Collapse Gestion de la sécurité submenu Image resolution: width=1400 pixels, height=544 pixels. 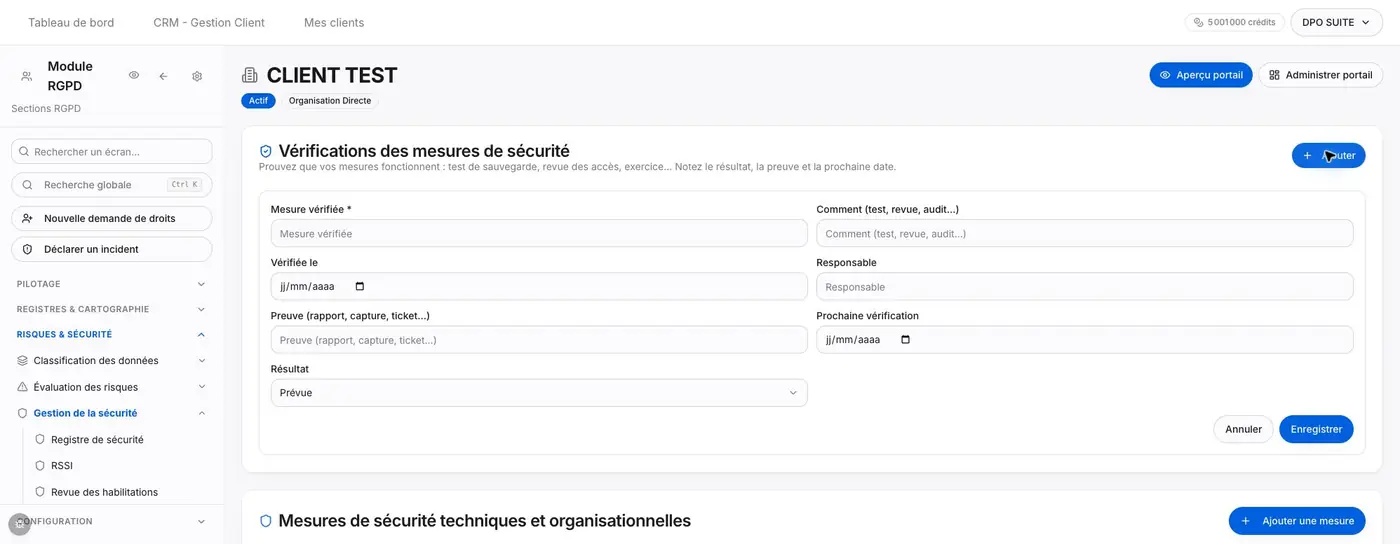pyautogui.click(x=201, y=413)
